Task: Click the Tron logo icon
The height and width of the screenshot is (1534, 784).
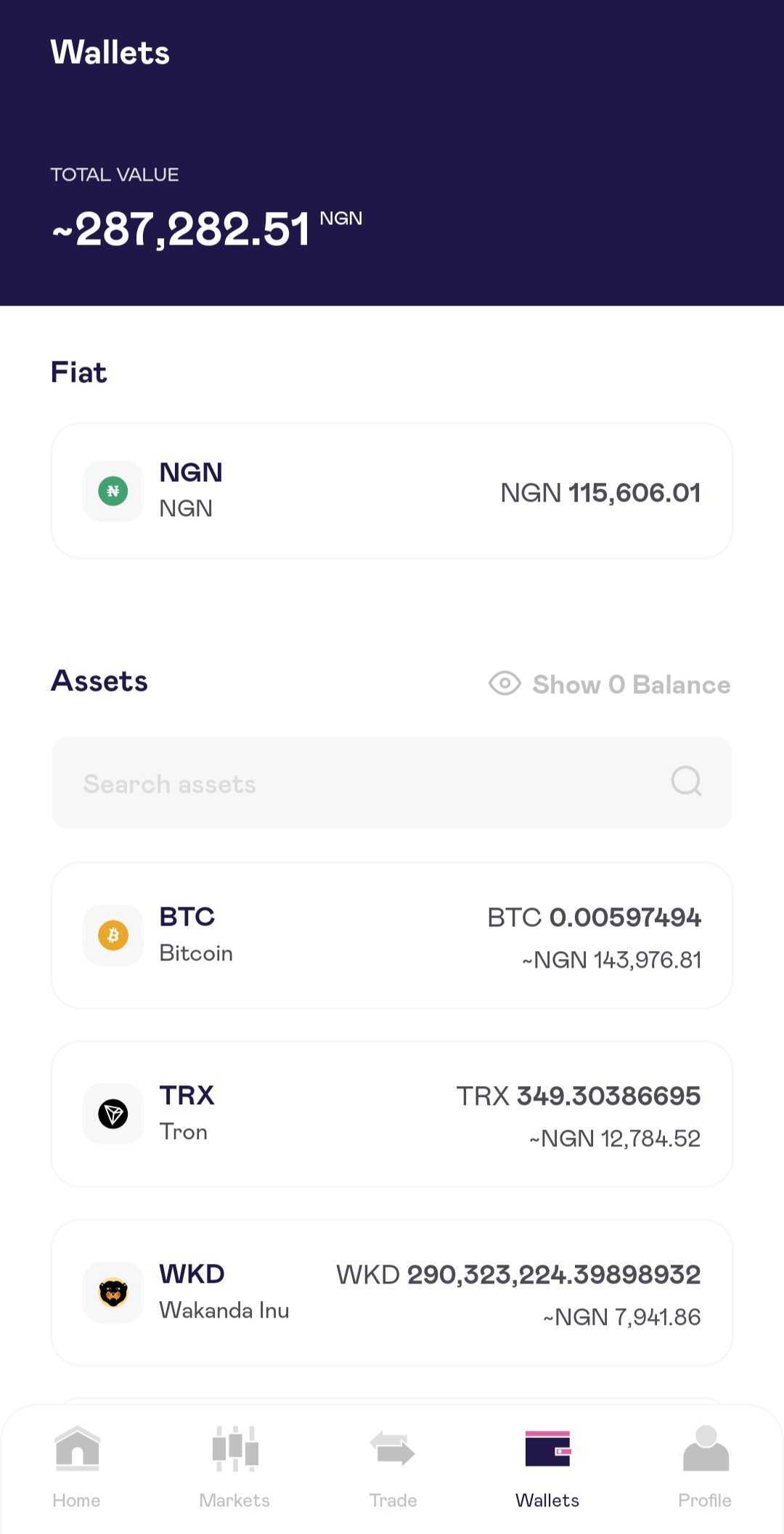Action: [x=113, y=1114]
